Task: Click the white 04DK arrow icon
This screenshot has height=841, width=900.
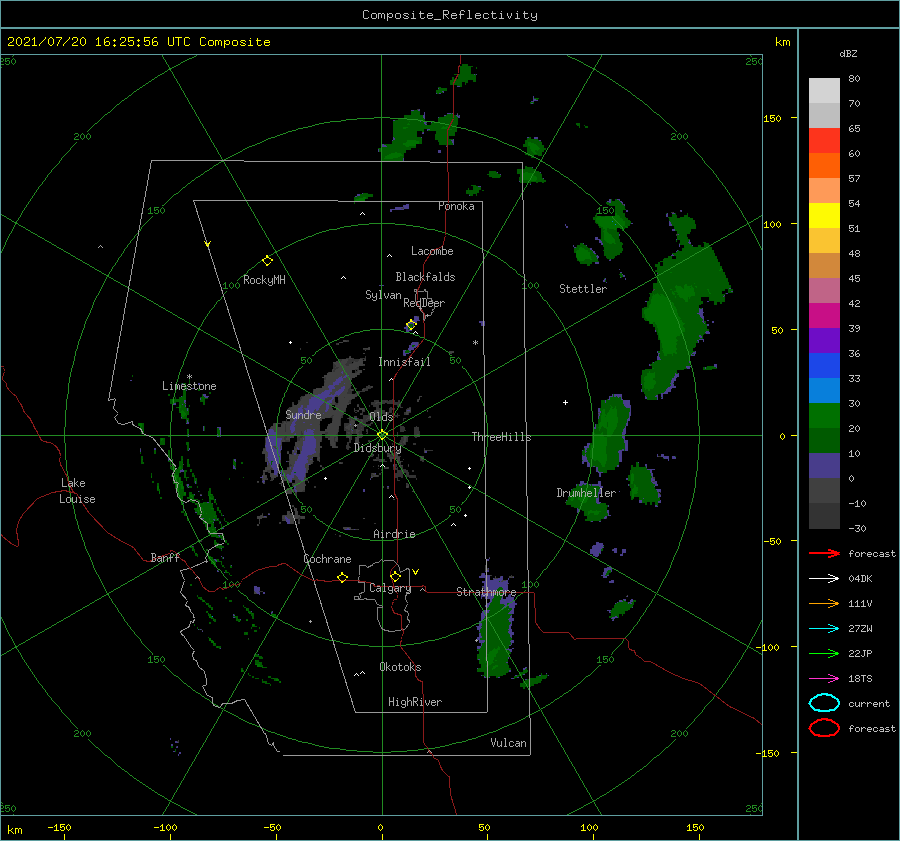Action: click(824, 578)
